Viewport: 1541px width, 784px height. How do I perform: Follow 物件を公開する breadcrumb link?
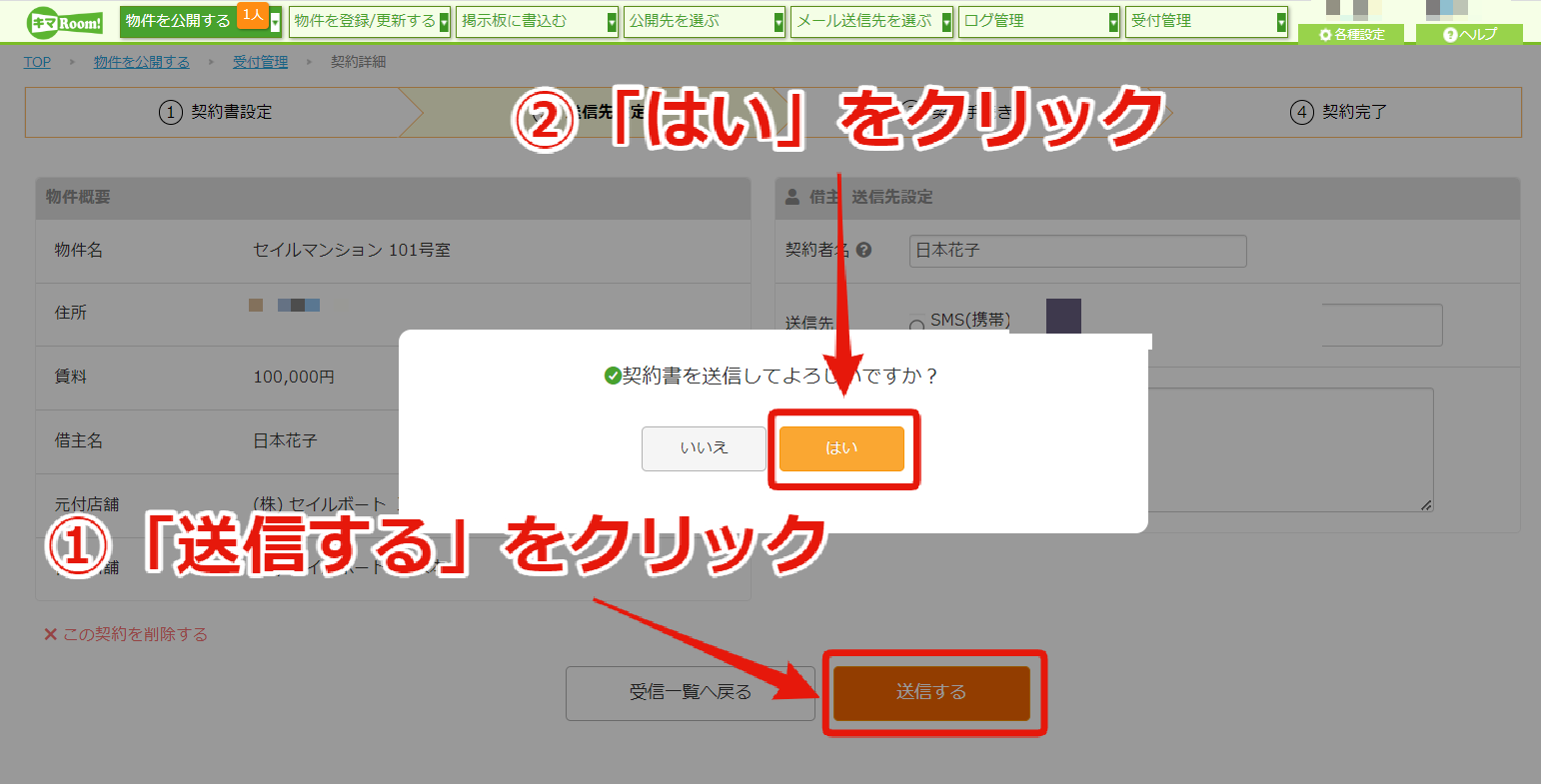pyautogui.click(x=142, y=62)
